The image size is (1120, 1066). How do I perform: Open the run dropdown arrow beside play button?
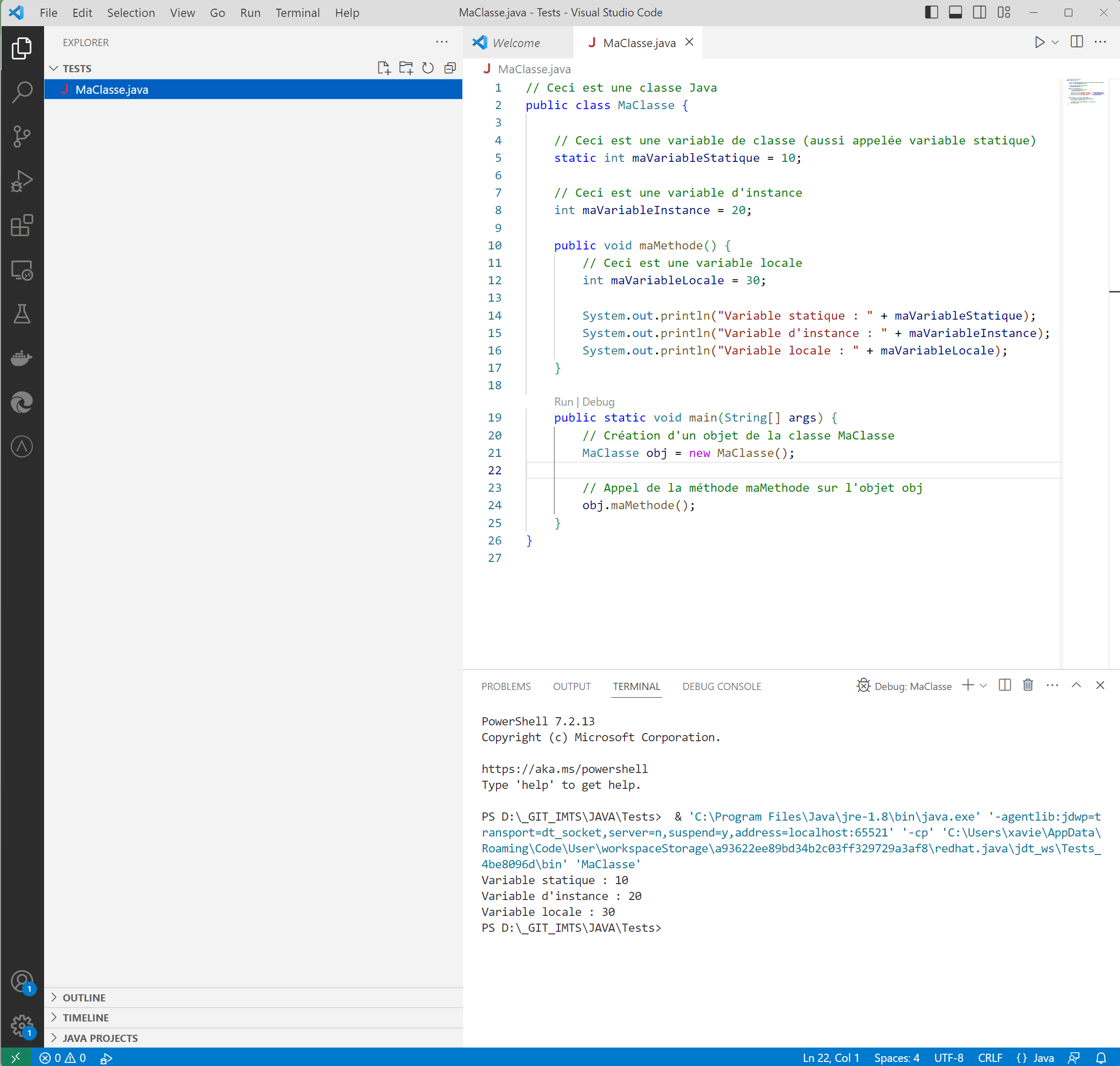1055,43
